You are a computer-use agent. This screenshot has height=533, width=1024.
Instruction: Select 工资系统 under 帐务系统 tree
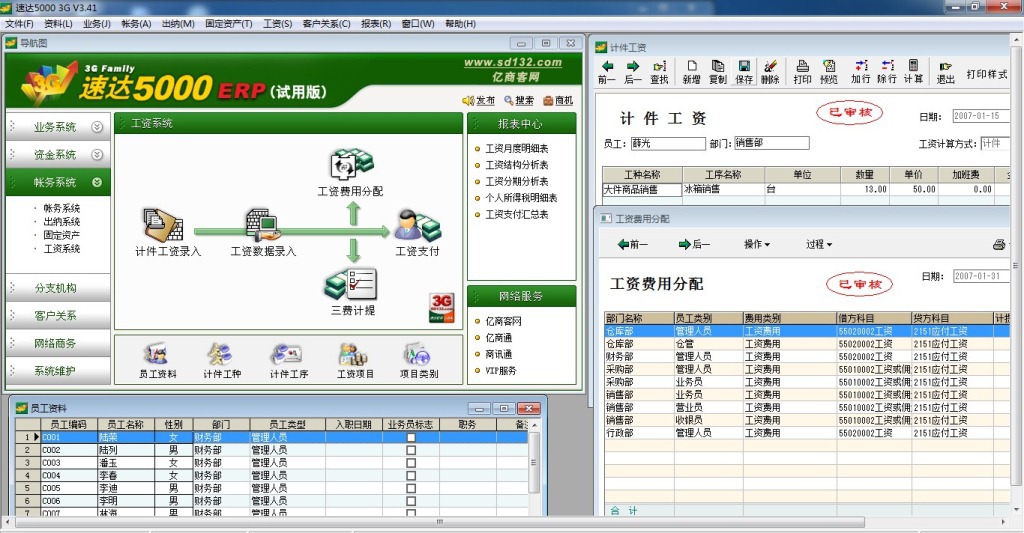coord(61,249)
